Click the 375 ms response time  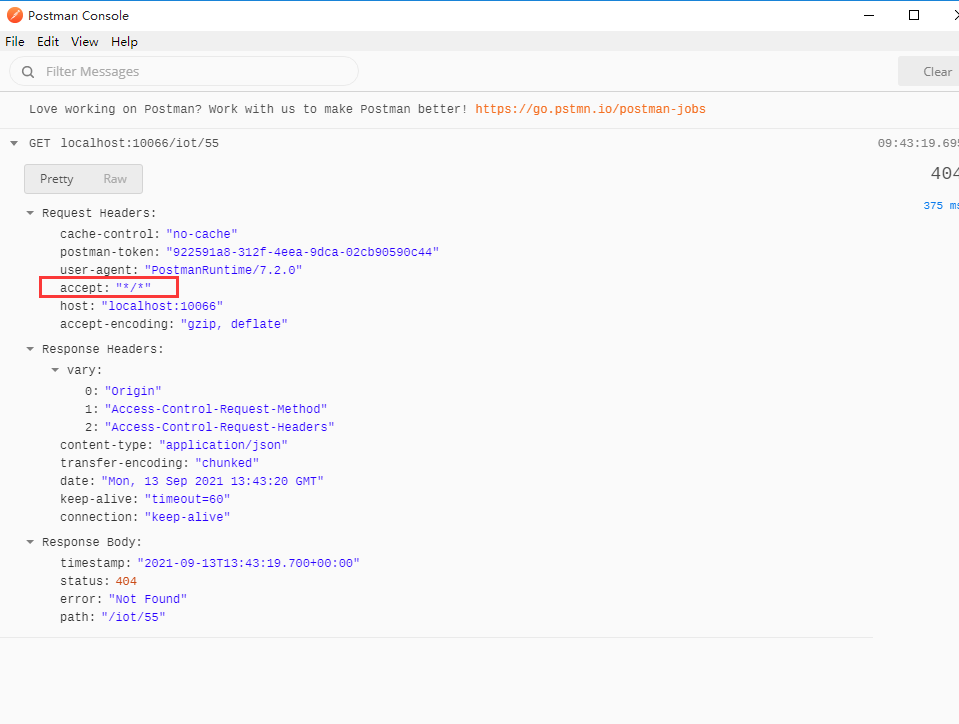pyautogui.click(x=941, y=205)
